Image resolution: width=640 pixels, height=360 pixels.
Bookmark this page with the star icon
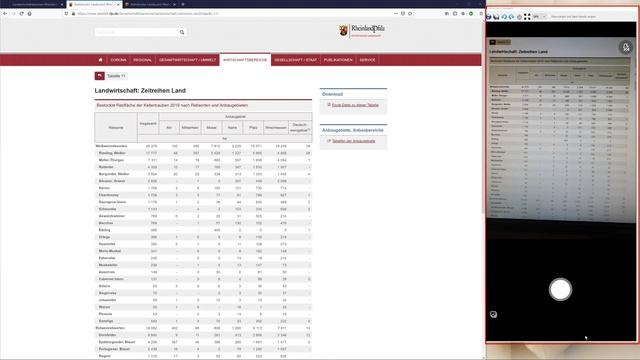410,13
